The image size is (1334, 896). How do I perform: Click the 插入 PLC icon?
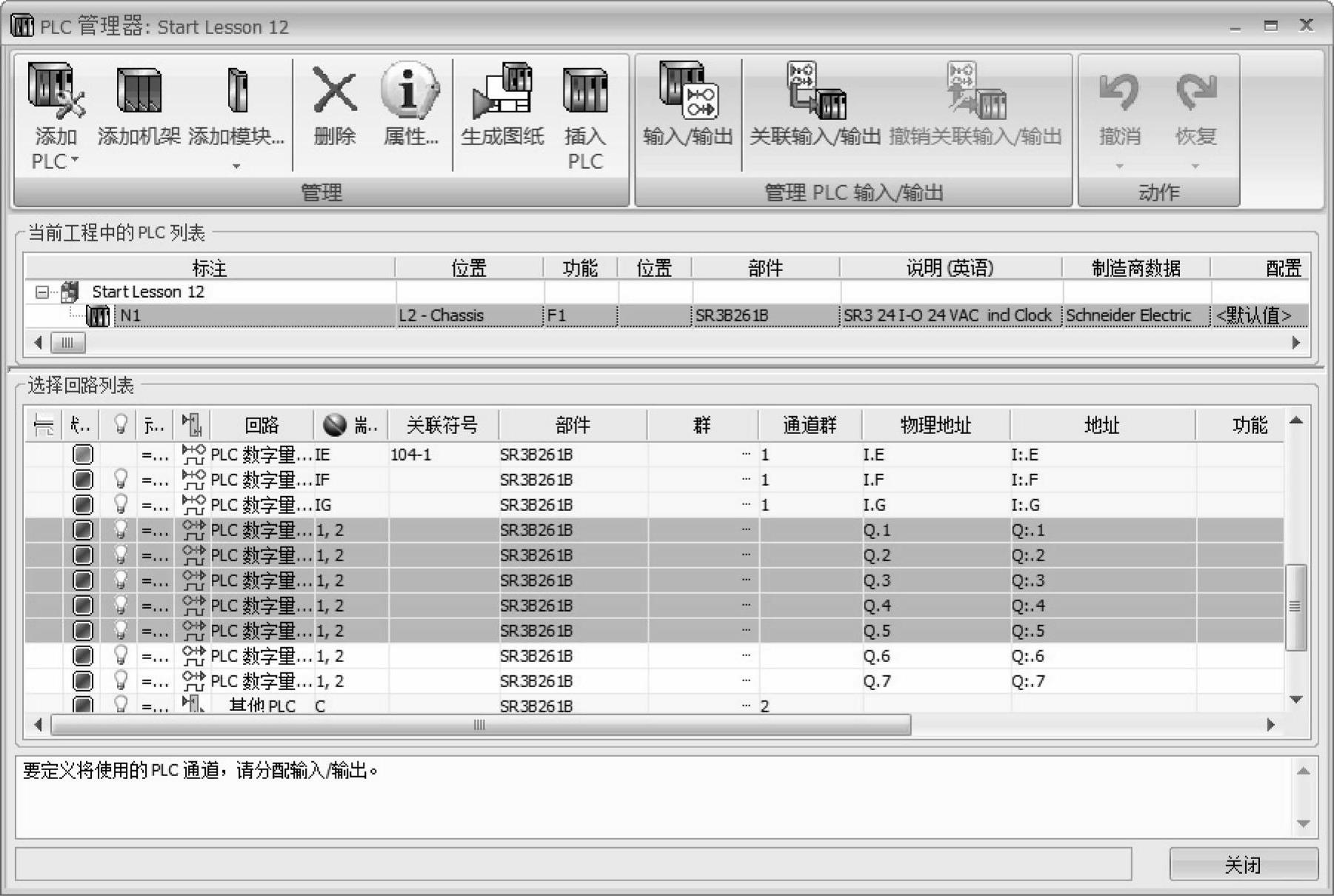coord(585,90)
